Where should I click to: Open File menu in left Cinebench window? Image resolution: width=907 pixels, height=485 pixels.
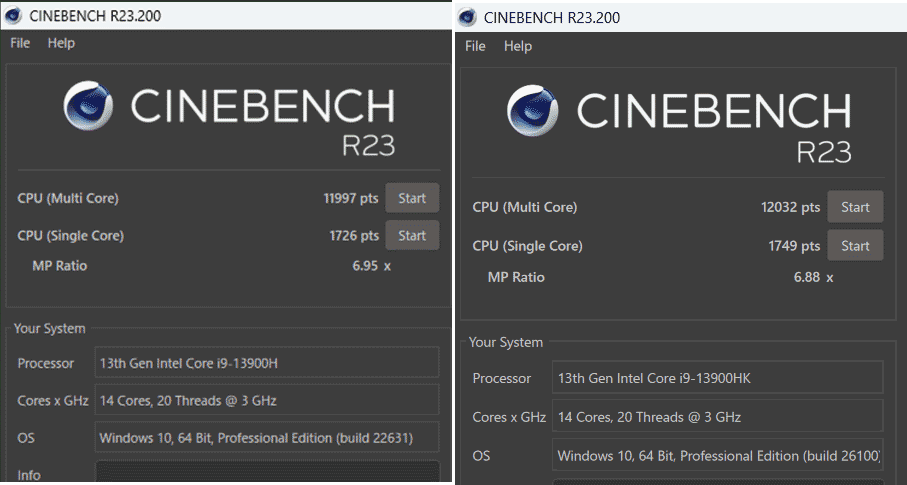click(20, 43)
